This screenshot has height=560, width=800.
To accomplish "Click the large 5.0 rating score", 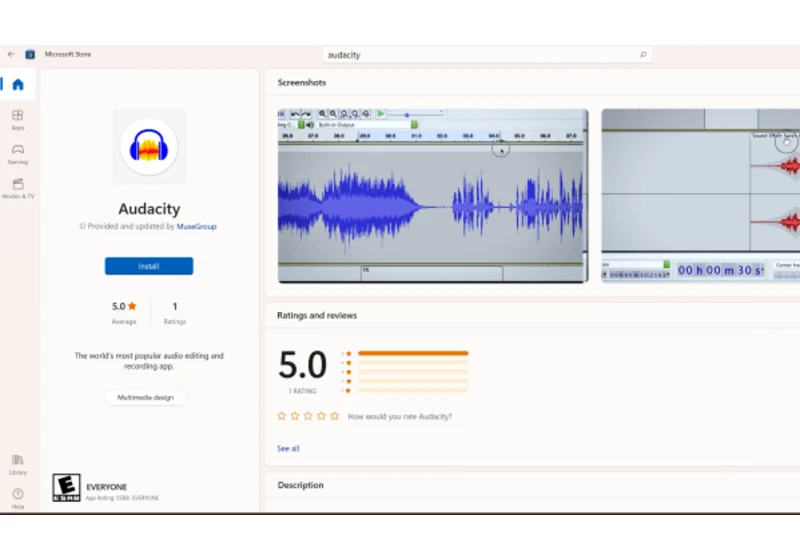I will coord(303,365).
